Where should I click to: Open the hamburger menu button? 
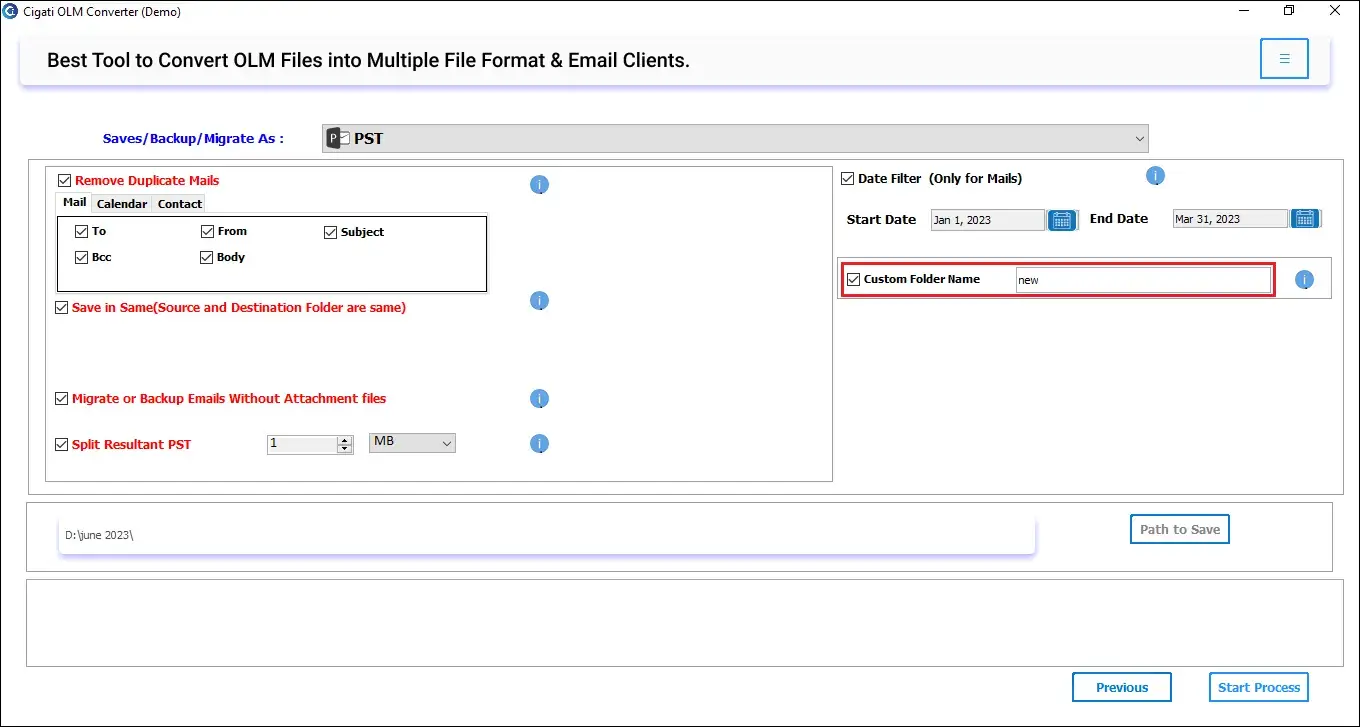1285,59
